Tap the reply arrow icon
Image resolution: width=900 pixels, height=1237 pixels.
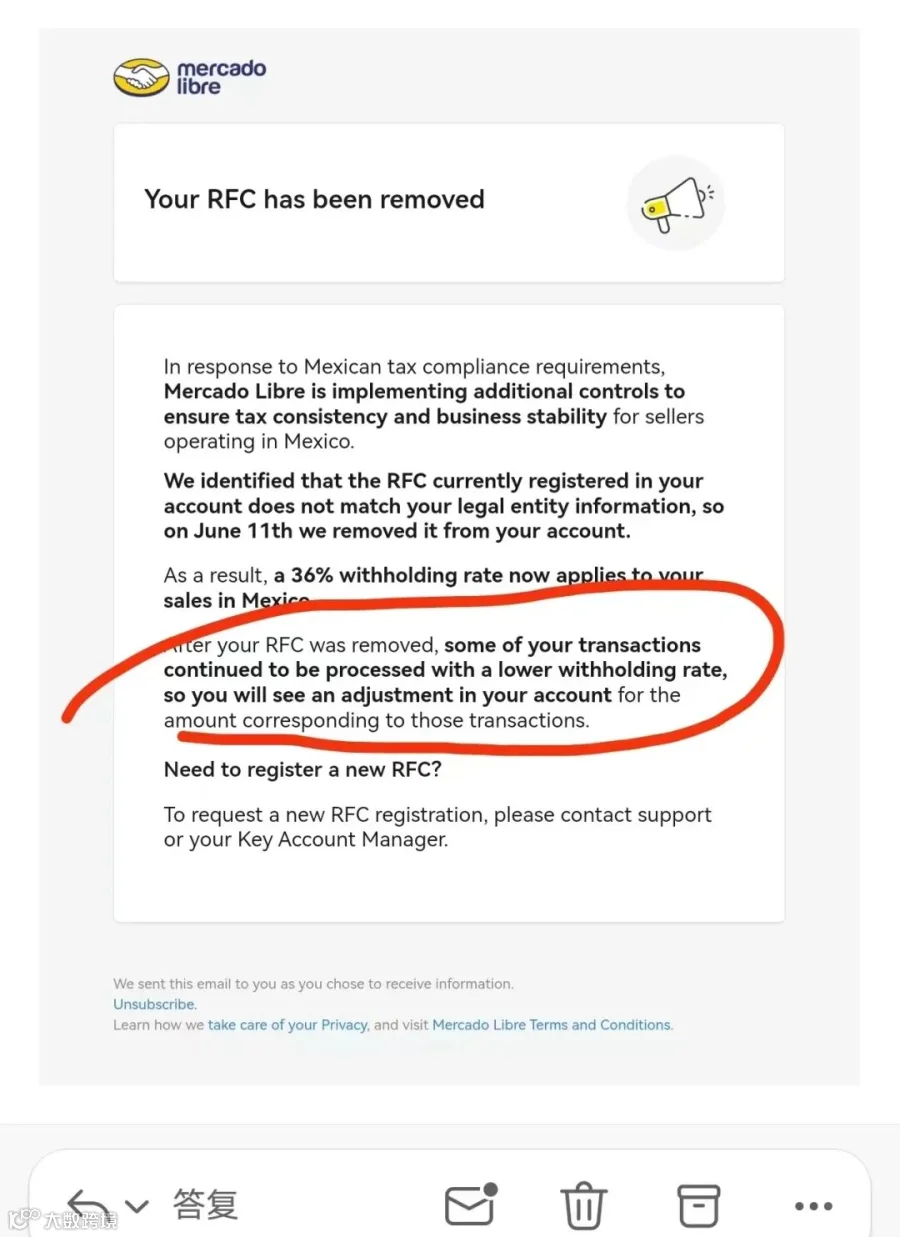(x=88, y=1204)
